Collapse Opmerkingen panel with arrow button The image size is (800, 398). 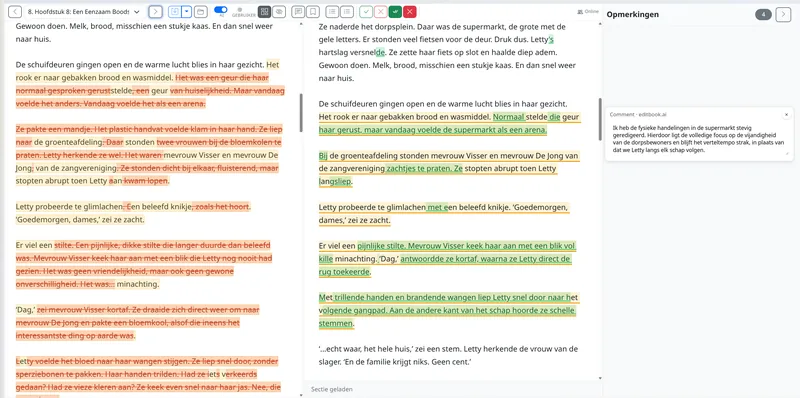point(783,14)
